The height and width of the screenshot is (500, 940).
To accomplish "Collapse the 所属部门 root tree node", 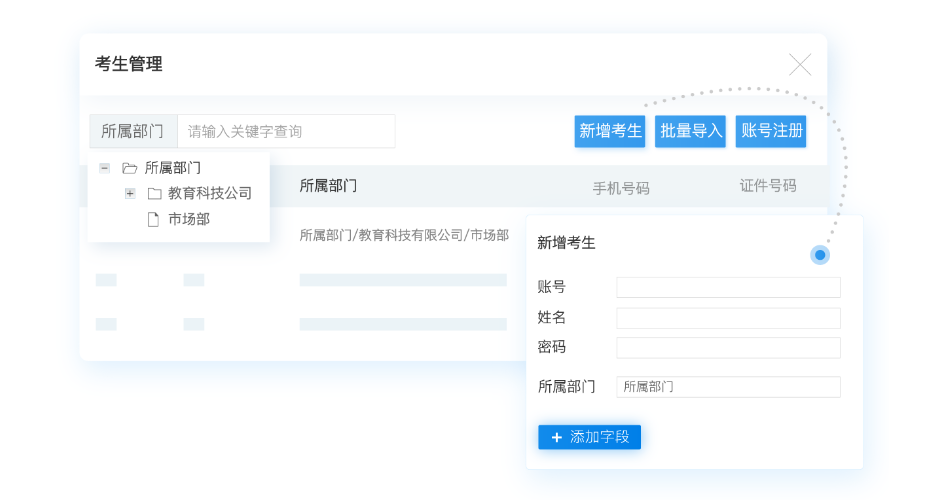I will (x=104, y=168).
